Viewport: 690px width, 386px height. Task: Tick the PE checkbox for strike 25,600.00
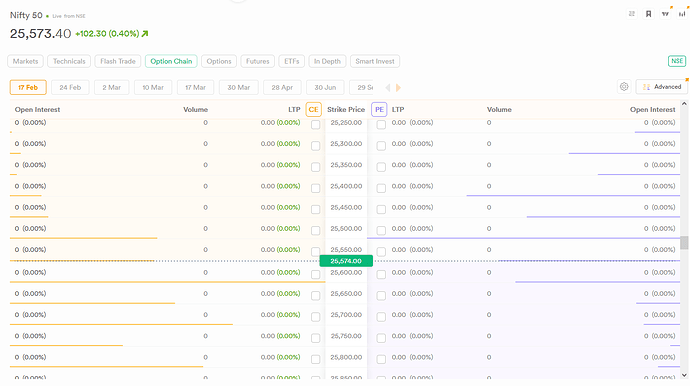pos(381,274)
